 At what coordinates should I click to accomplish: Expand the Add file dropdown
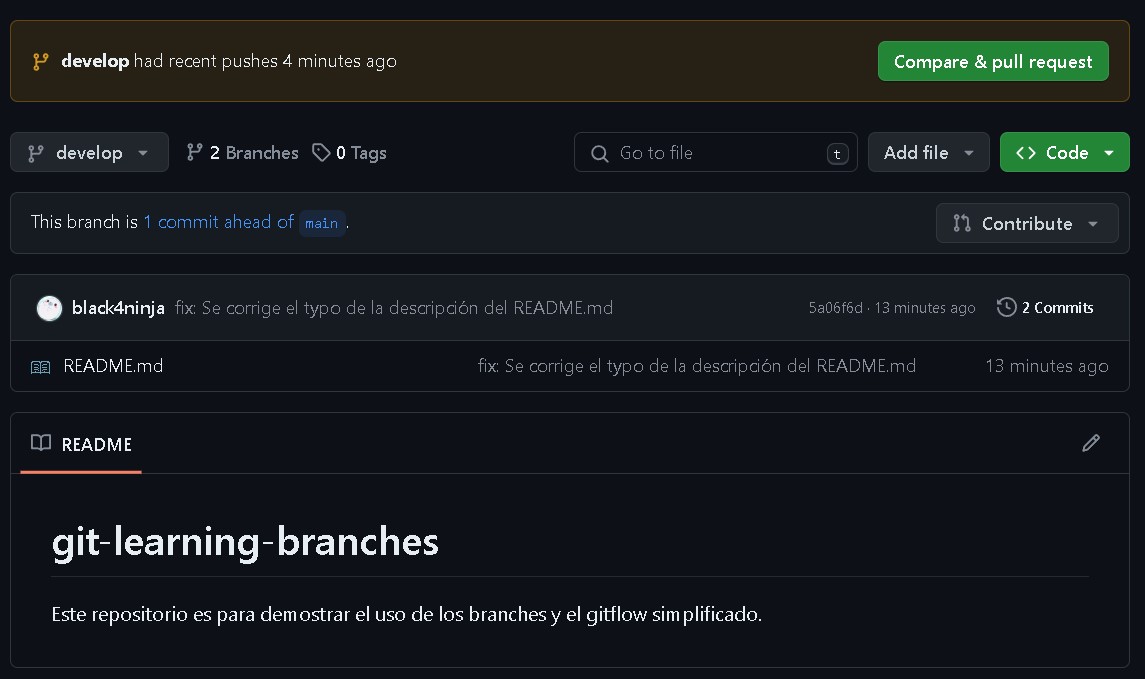click(x=928, y=153)
